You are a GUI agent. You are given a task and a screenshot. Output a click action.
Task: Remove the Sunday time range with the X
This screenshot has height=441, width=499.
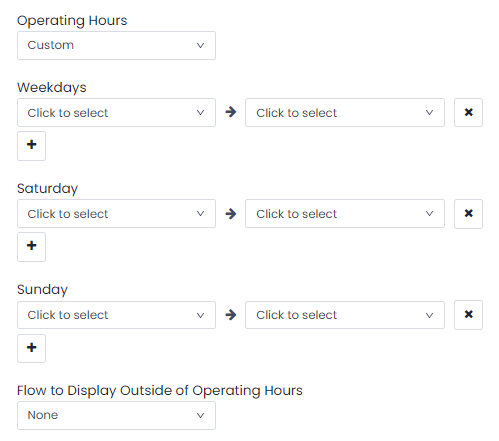coord(468,315)
